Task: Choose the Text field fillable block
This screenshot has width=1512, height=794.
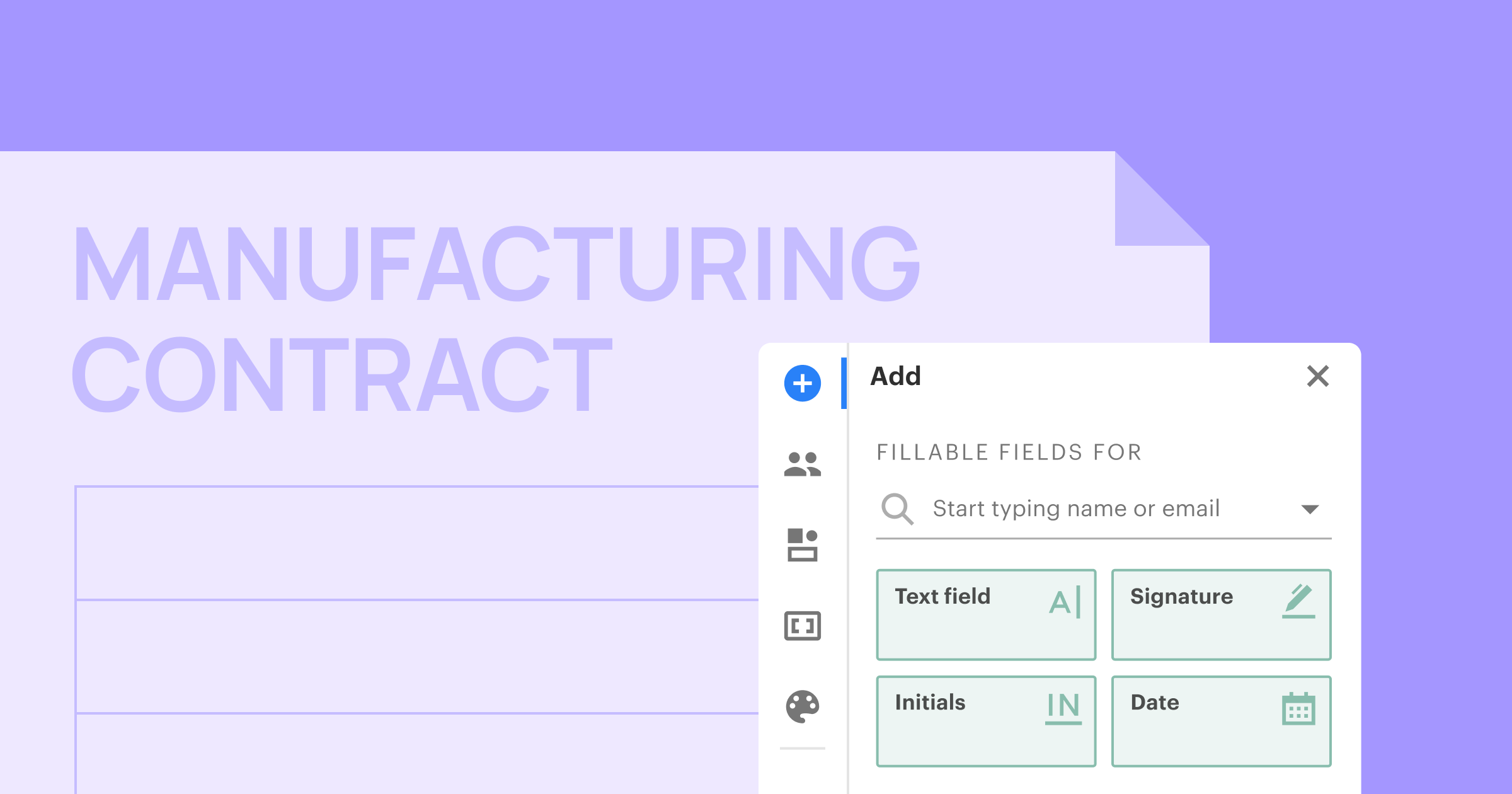Action: (986, 615)
